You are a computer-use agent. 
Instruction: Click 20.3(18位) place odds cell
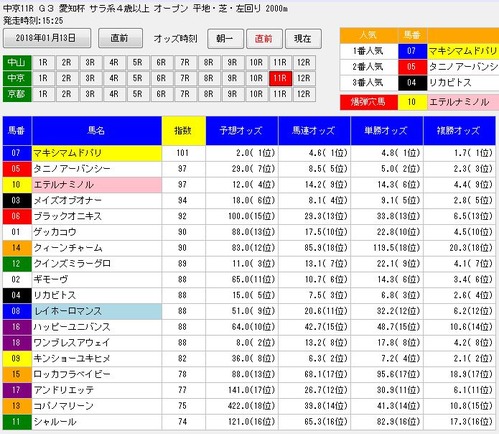(459, 248)
